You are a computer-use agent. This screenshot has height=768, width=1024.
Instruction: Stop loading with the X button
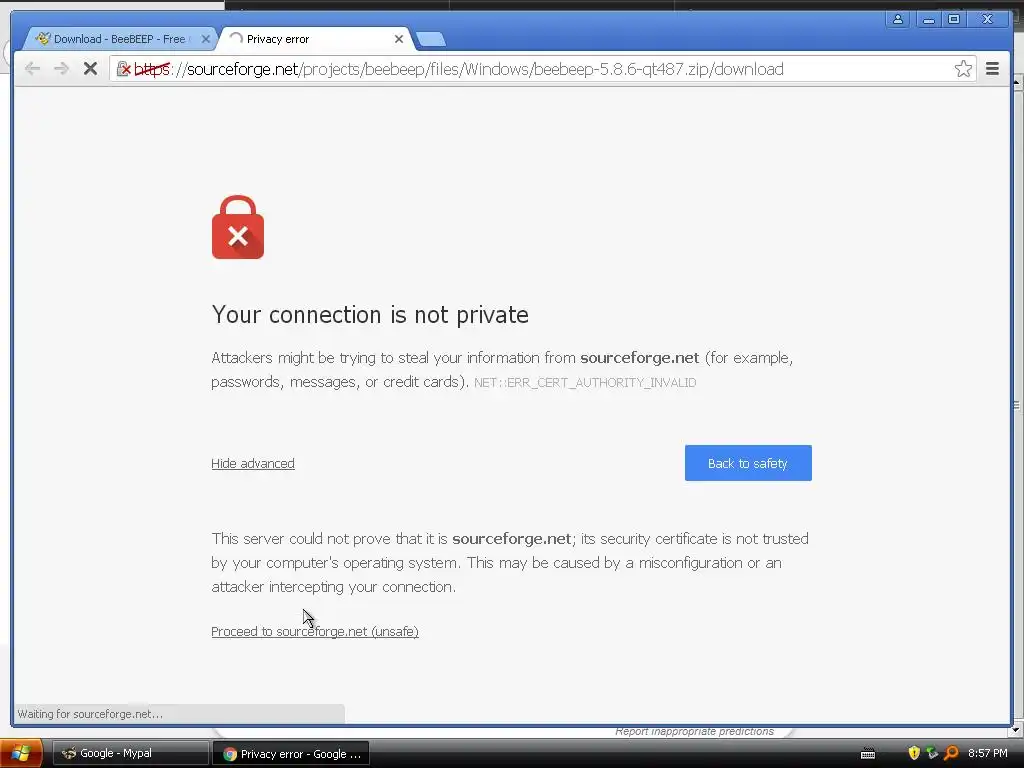[x=90, y=69]
